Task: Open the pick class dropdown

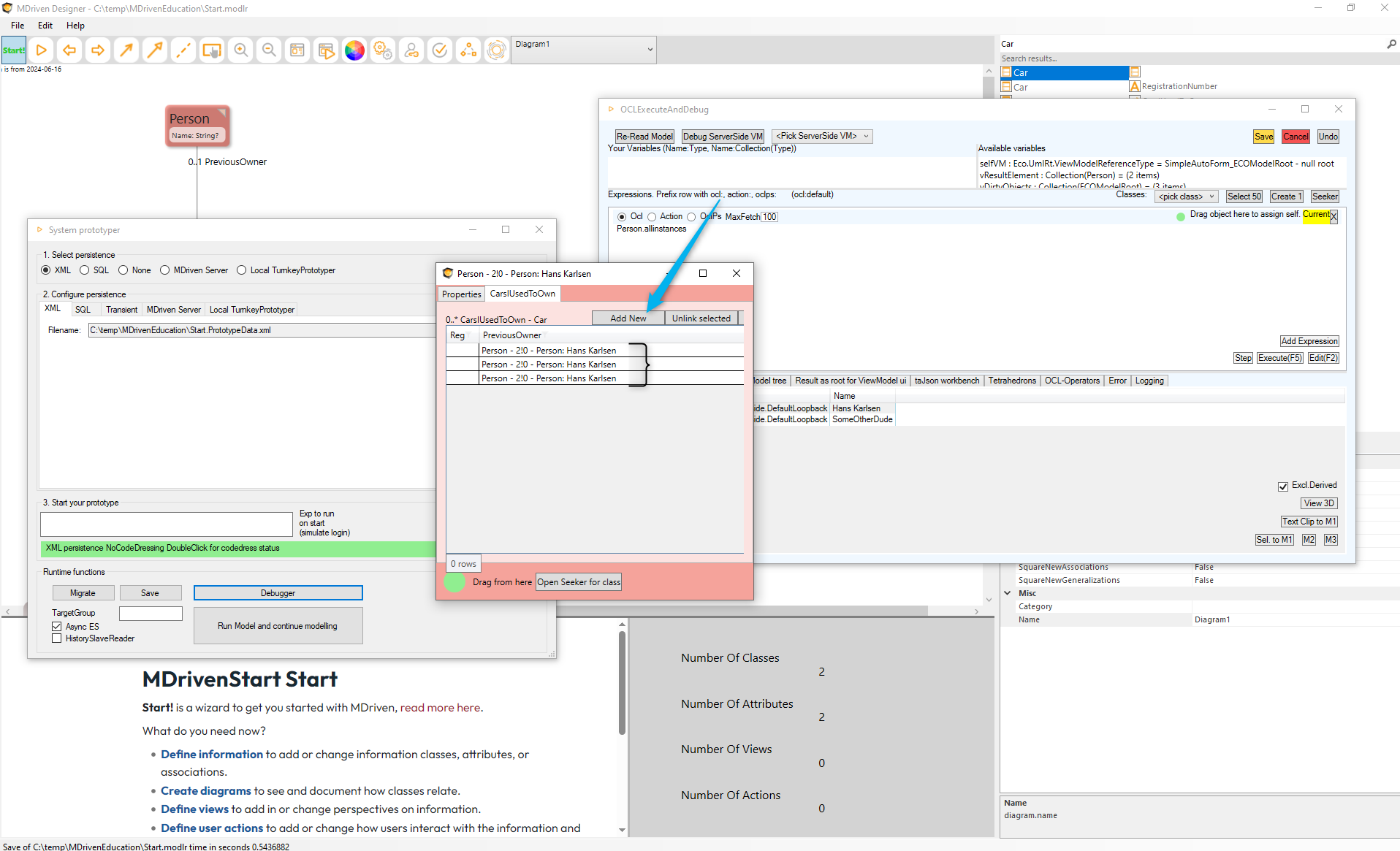Action: coord(1186,196)
